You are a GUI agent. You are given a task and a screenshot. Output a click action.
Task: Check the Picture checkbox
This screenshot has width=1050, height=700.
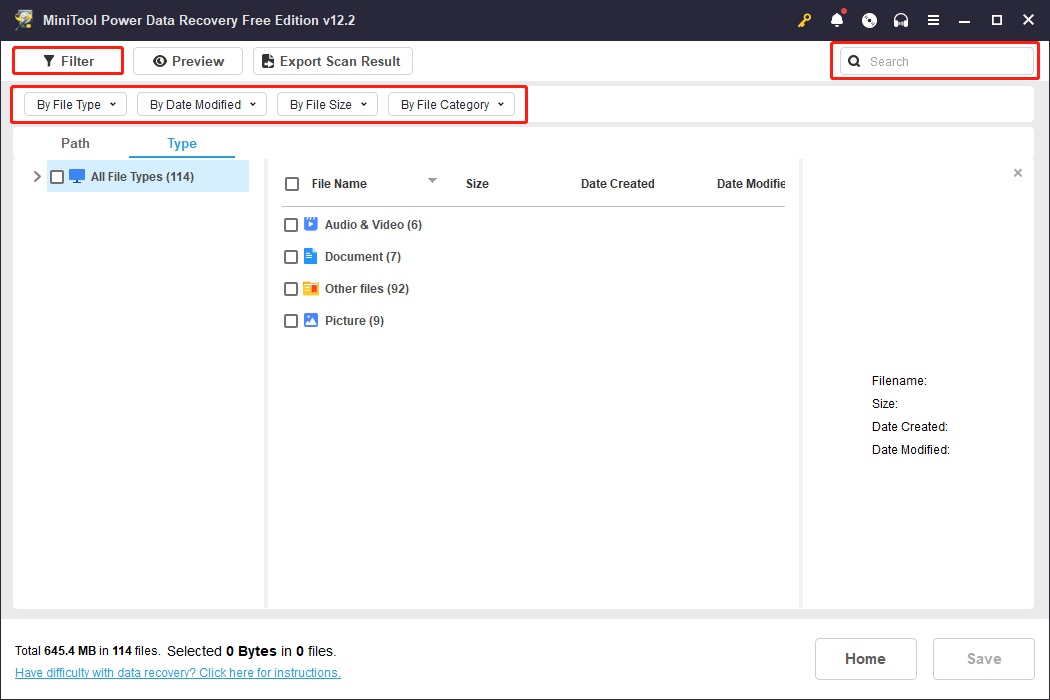(291, 322)
